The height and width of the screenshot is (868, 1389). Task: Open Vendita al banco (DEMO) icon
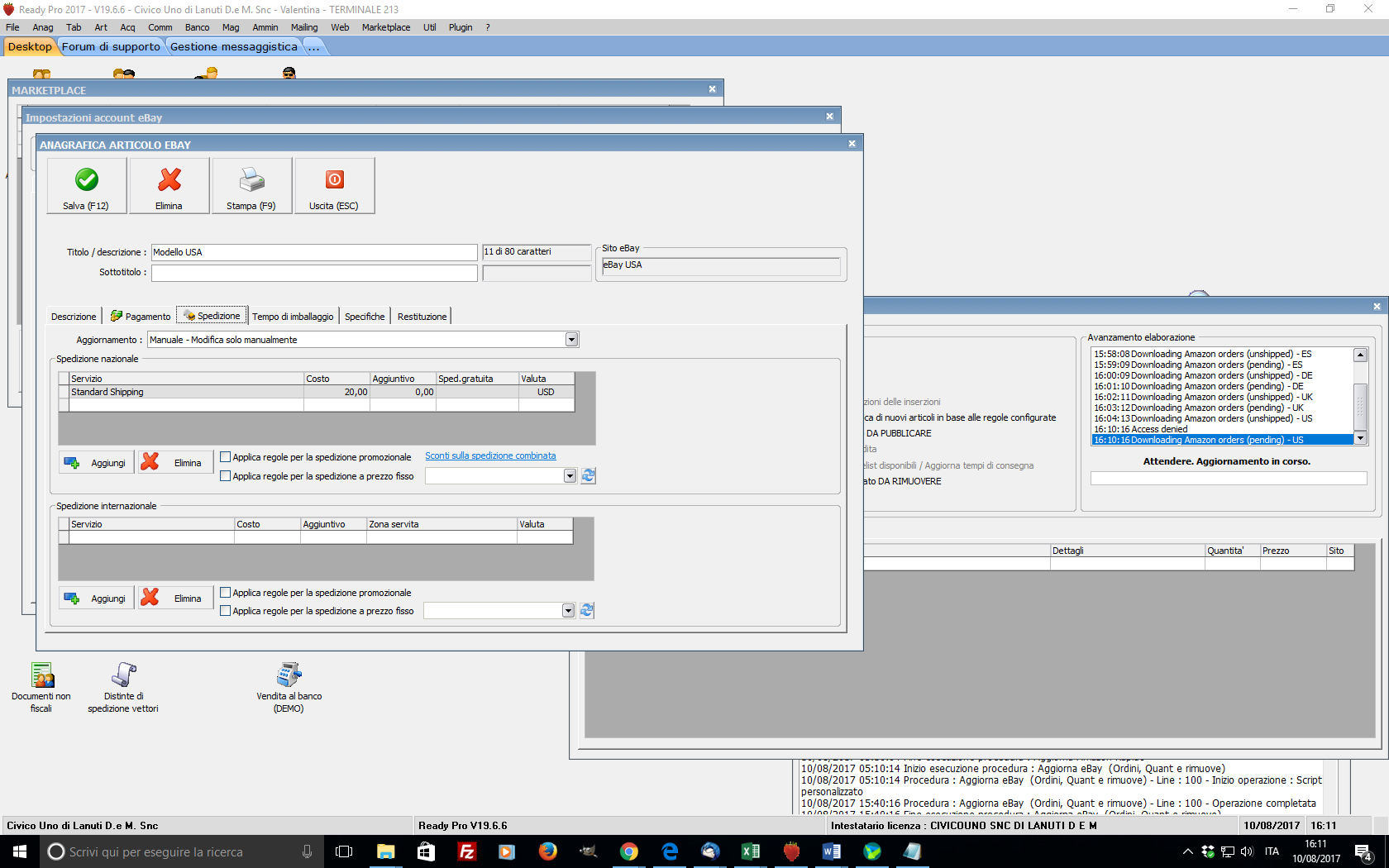(289, 688)
